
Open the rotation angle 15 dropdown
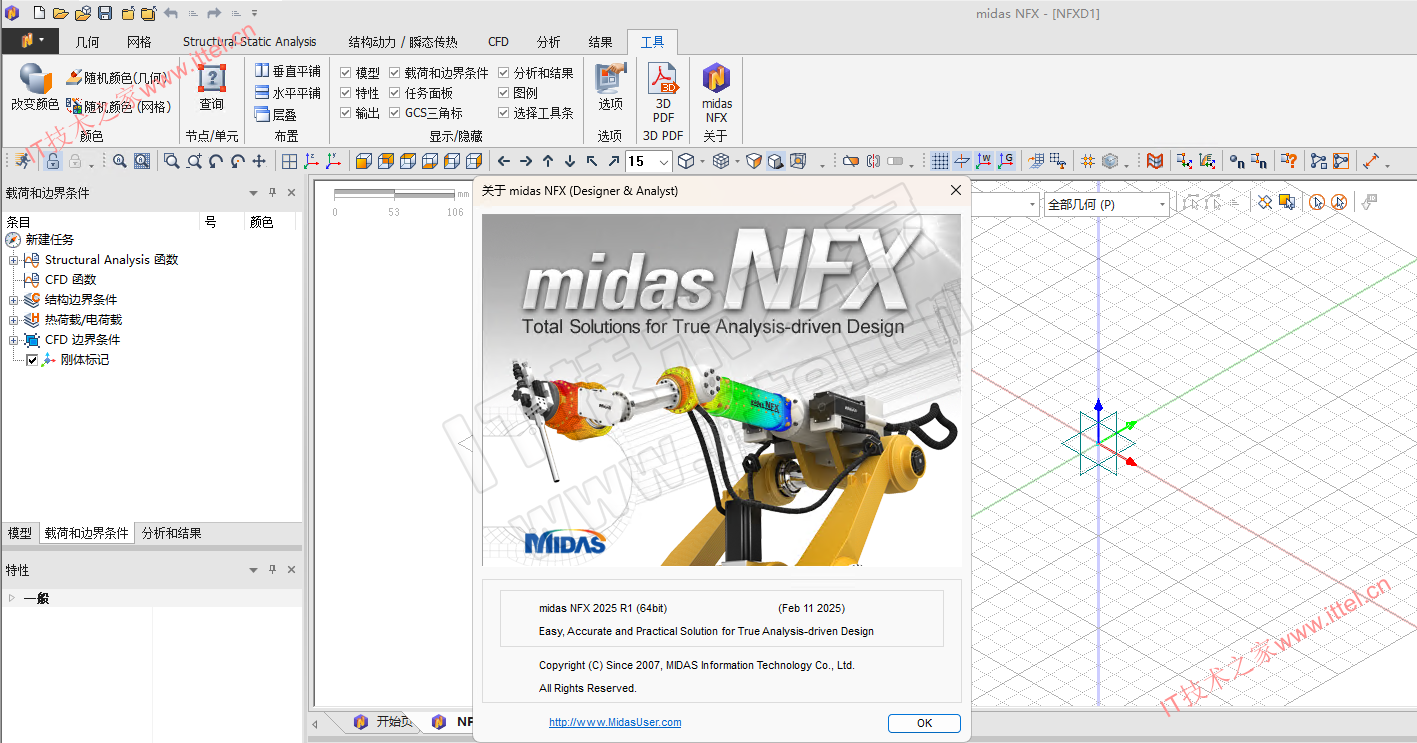[665, 161]
